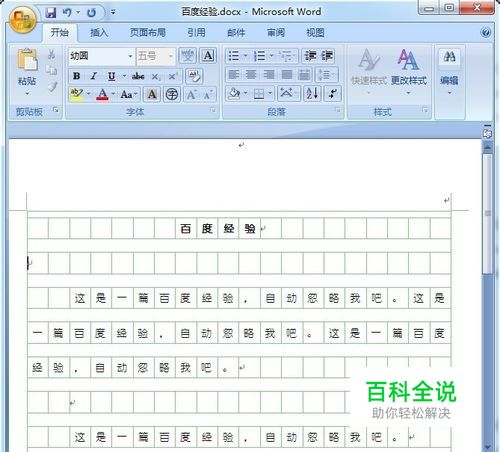This screenshot has height=452, width=500.
Task: Shrink the font size
Action: coord(208,95)
